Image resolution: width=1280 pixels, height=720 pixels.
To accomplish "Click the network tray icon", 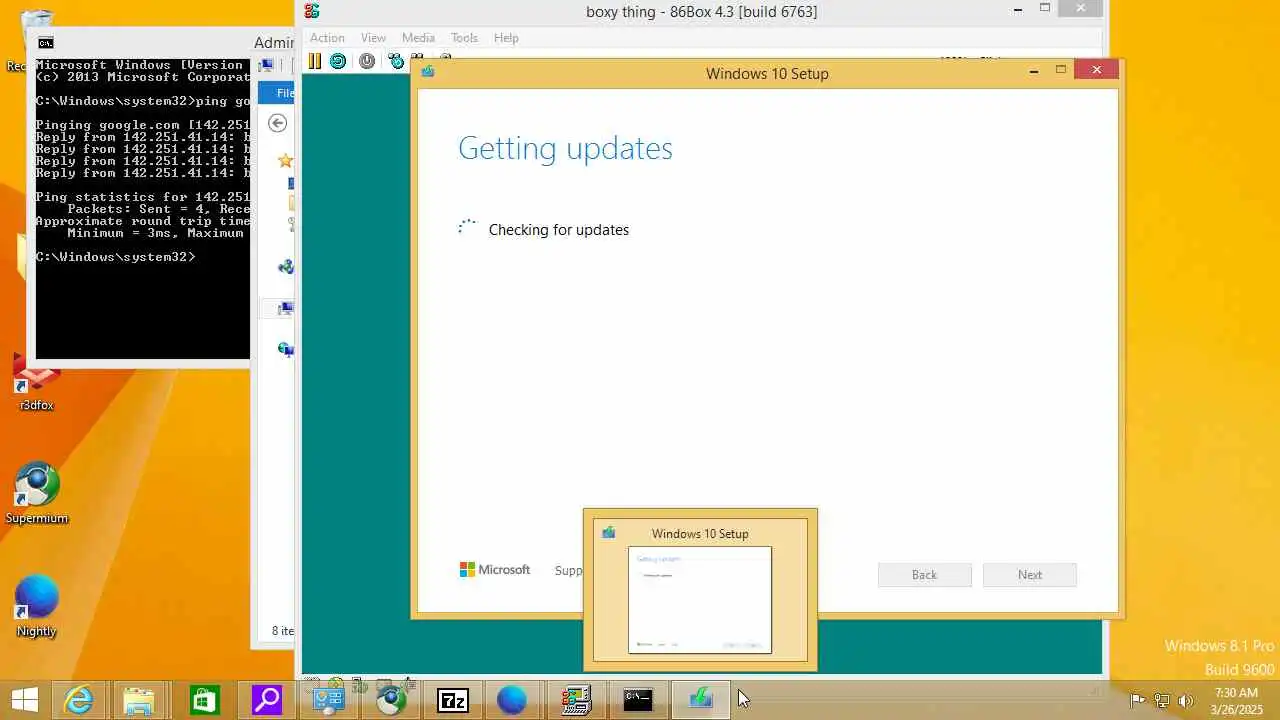I will click(x=1162, y=700).
